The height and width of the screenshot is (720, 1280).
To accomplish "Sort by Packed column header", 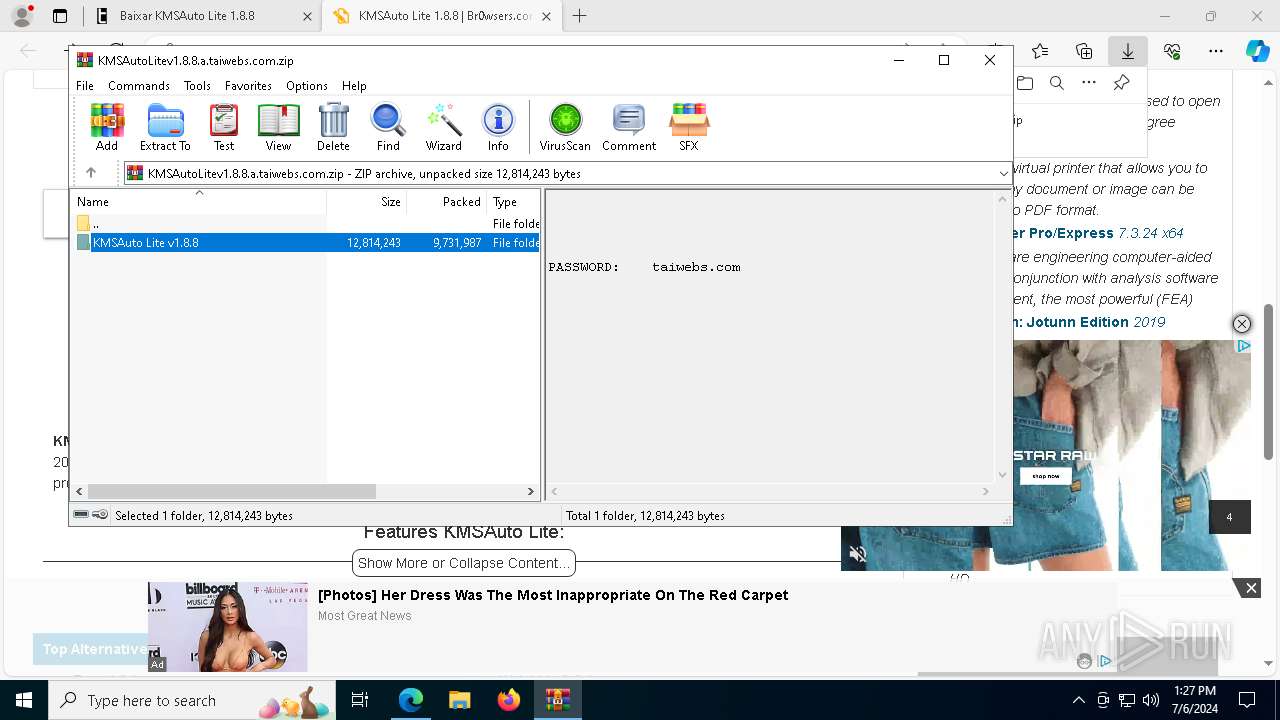I will 447,201.
